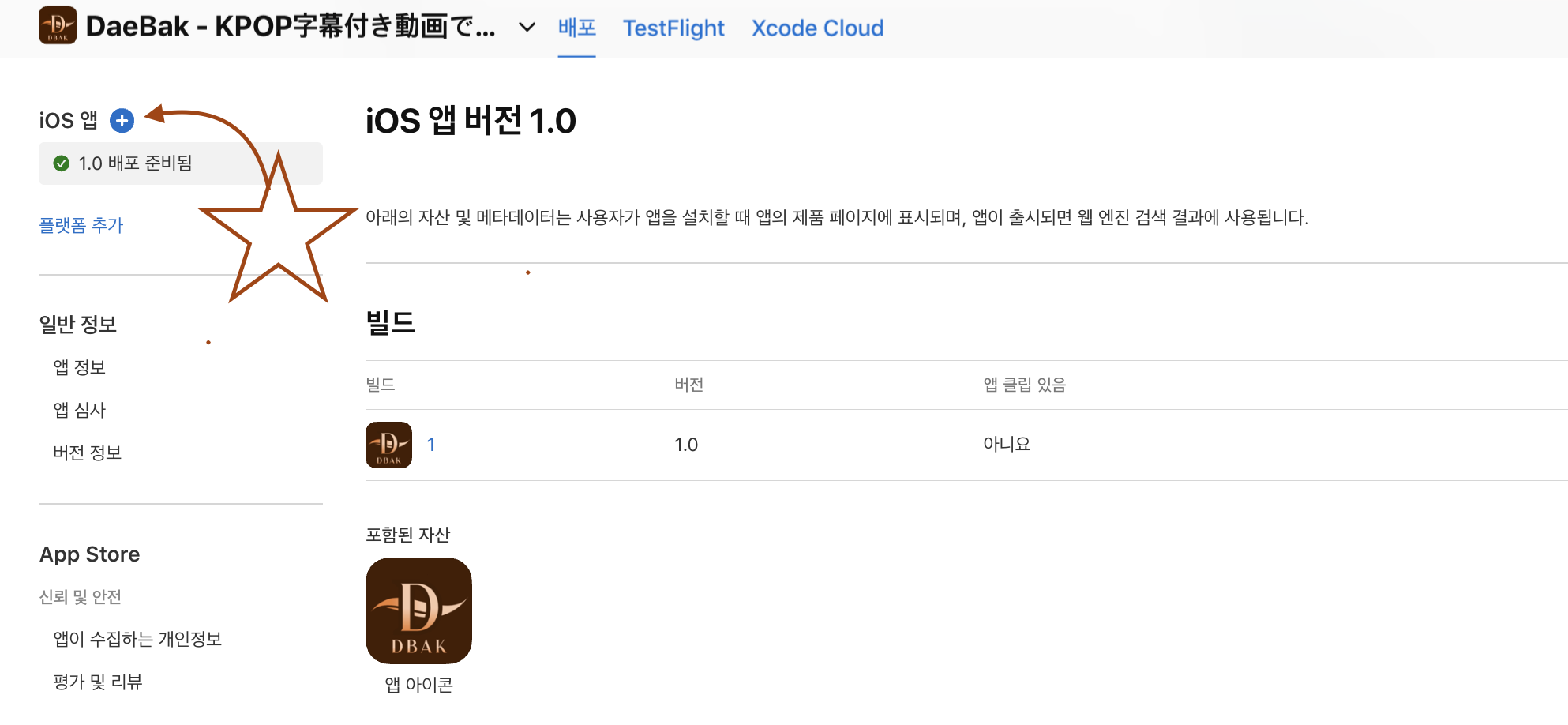The image size is (1568, 725).
Task: Click build number 1 link
Action: pyautogui.click(x=430, y=445)
